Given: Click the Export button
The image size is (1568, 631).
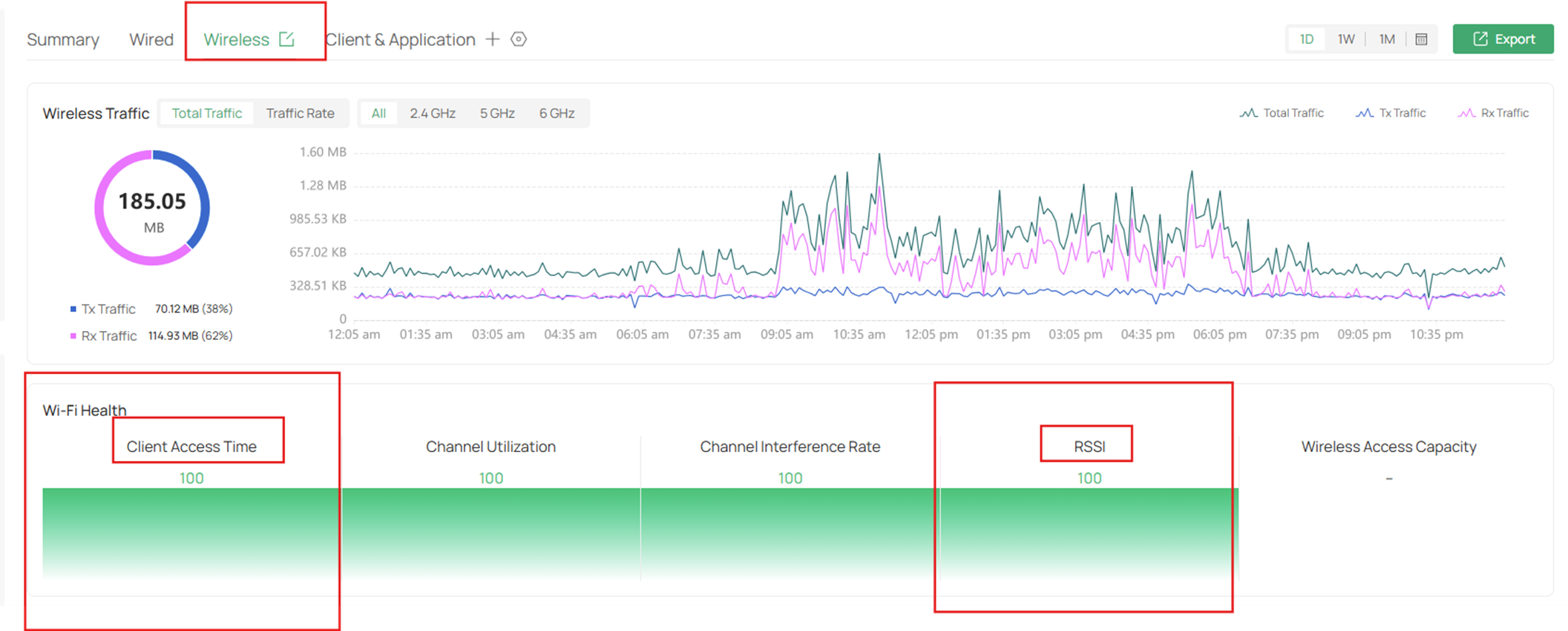Looking at the screenshot, I should (x=1503, y=39).
